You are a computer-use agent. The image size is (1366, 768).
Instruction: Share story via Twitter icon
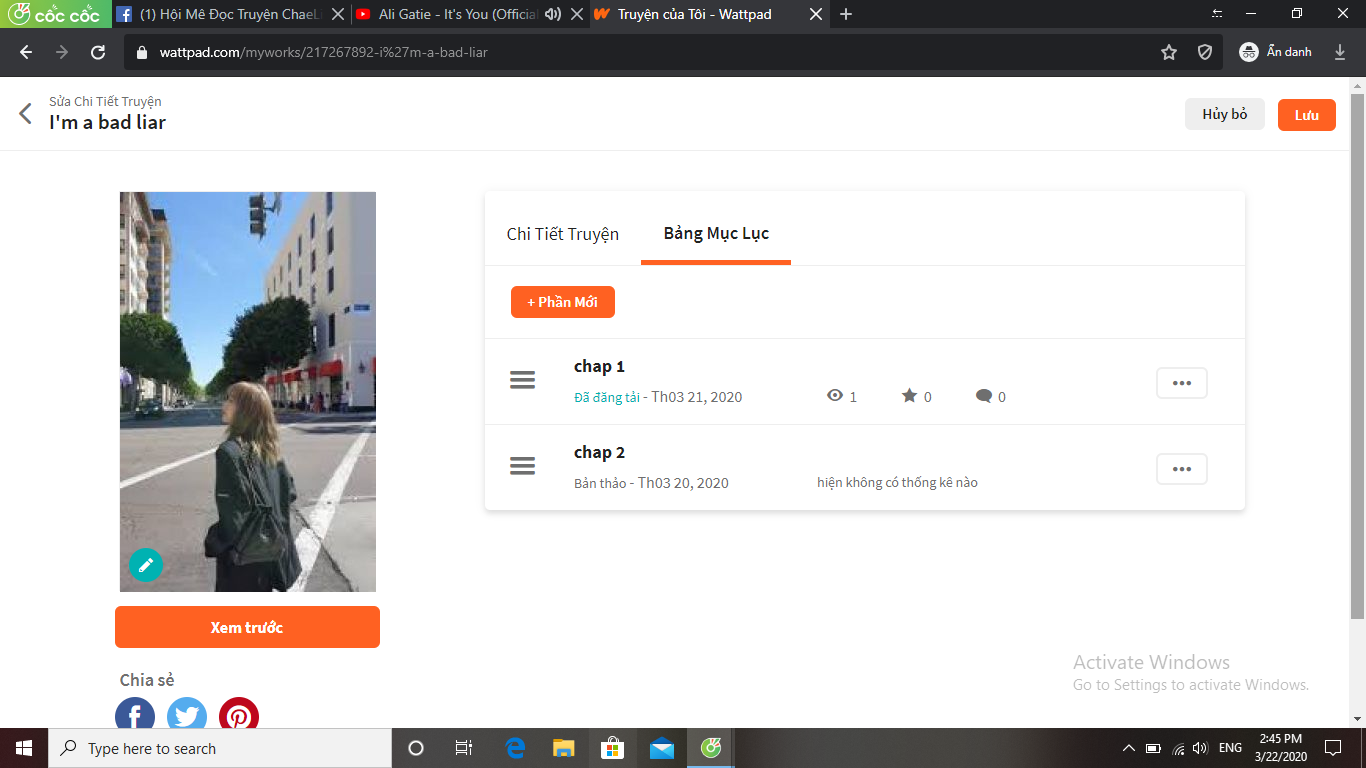pyautogui.click(x=187, y=714)
